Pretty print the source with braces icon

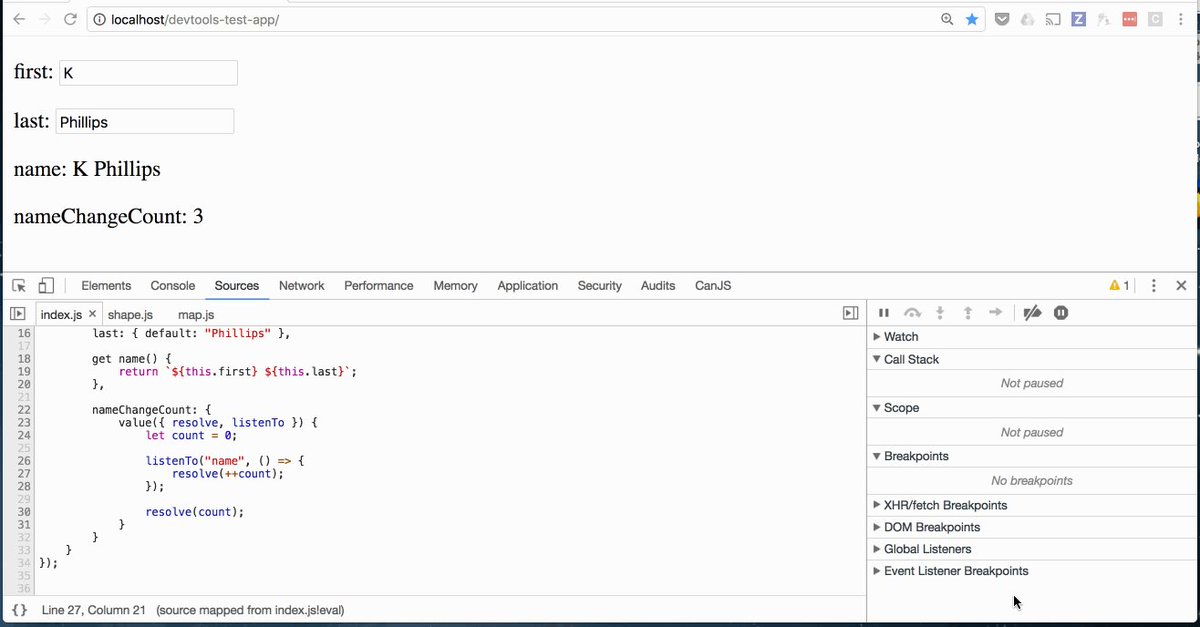pyautogui.click(x=19, y=610)
